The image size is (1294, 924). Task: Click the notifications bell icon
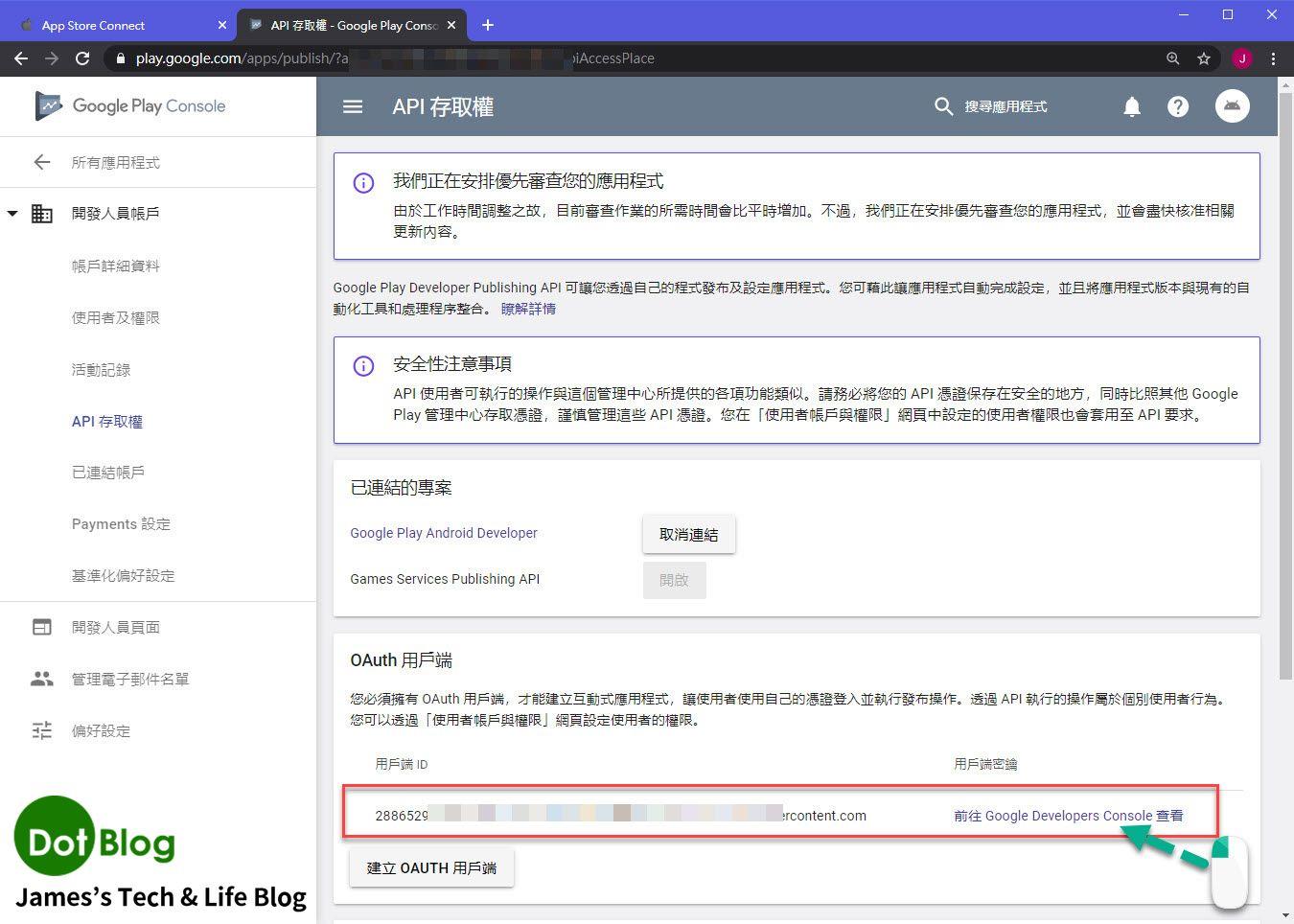[x=1132, y=106]
